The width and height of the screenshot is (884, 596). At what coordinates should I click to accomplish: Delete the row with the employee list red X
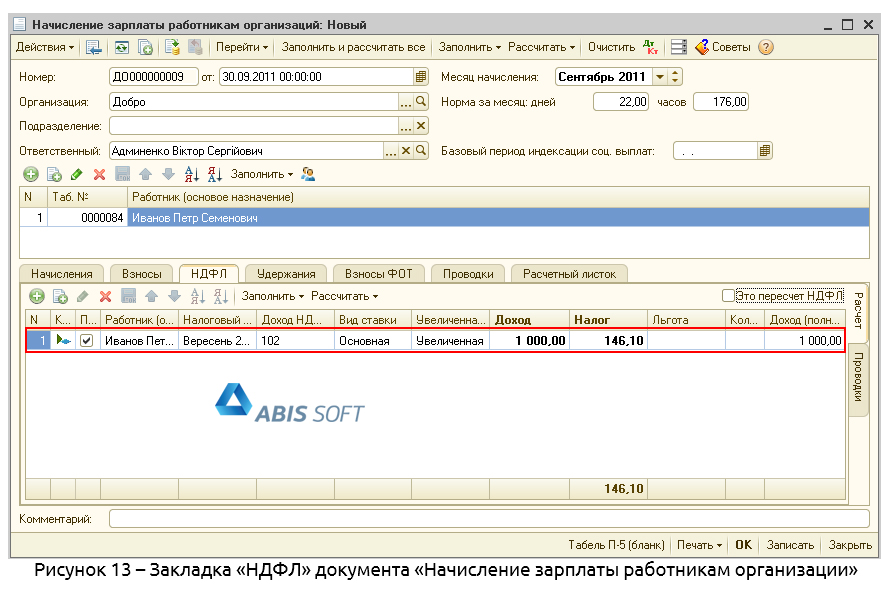point(99,174)
